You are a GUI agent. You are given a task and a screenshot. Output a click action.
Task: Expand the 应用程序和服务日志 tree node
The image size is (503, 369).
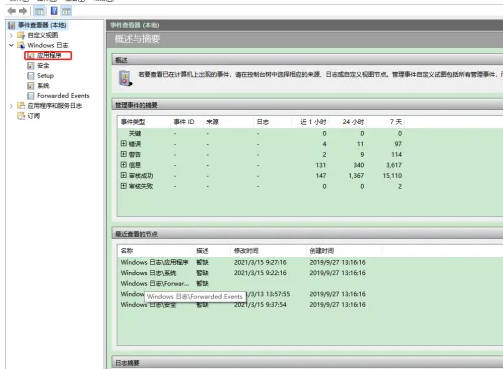coord(11,106)
